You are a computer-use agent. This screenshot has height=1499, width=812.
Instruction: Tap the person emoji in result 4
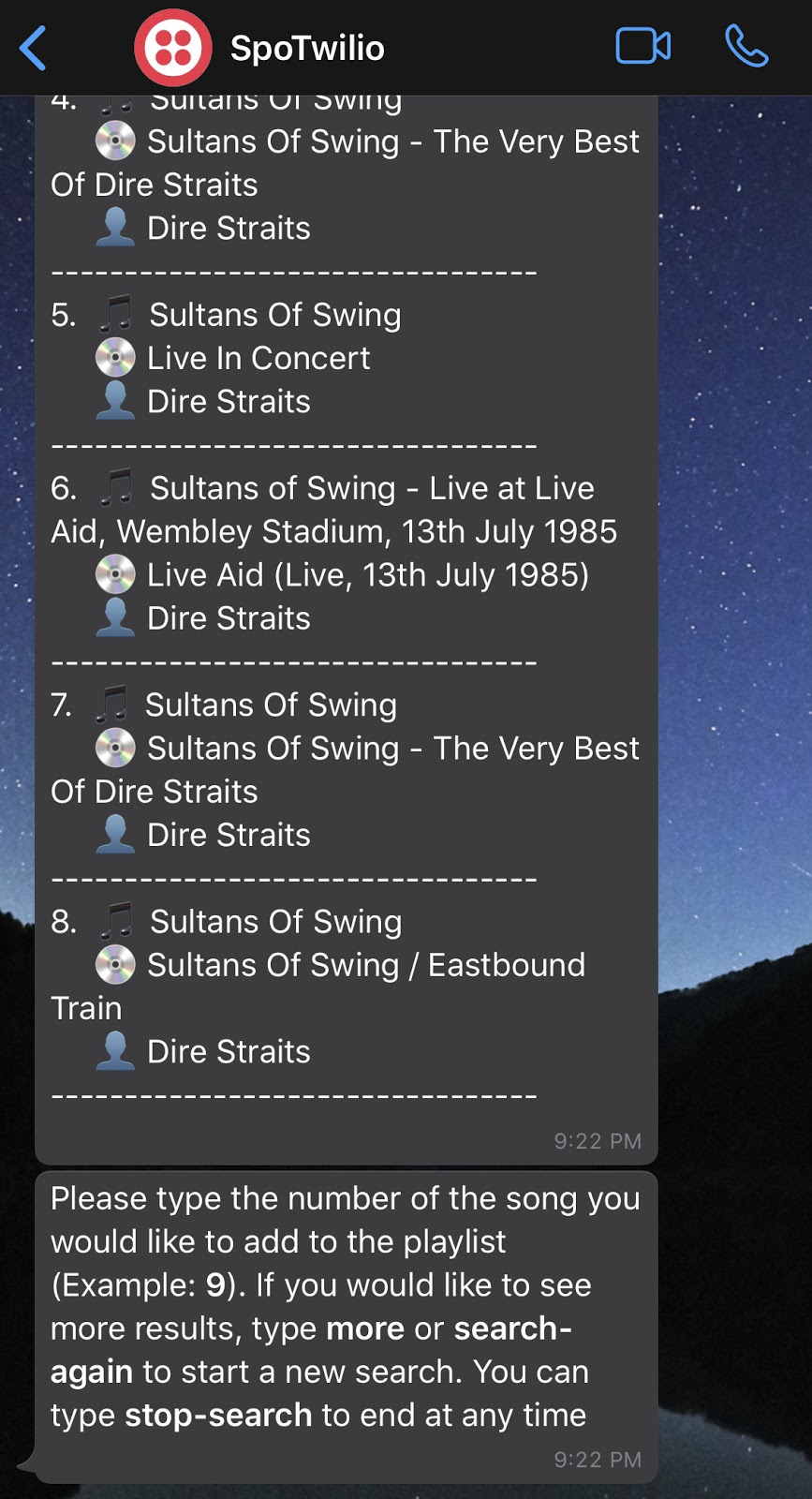(x=115, y=228)
